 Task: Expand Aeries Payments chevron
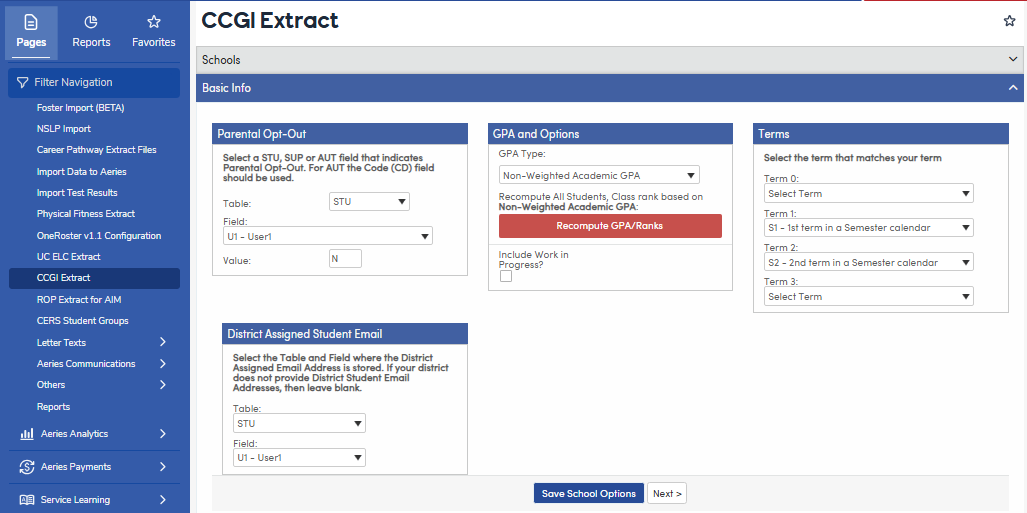click(162, 467)
